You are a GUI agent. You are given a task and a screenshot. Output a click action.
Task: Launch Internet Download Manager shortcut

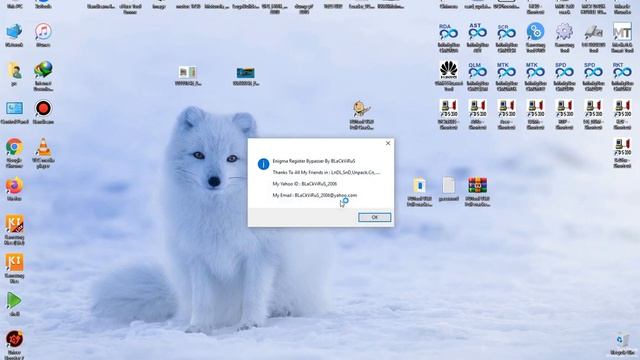pos(43,76)
